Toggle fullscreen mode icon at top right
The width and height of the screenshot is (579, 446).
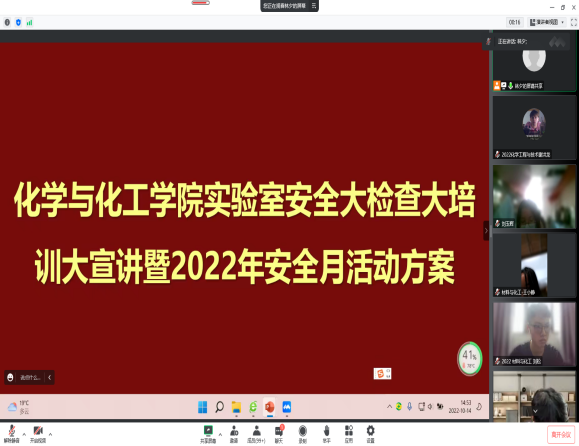573,23
